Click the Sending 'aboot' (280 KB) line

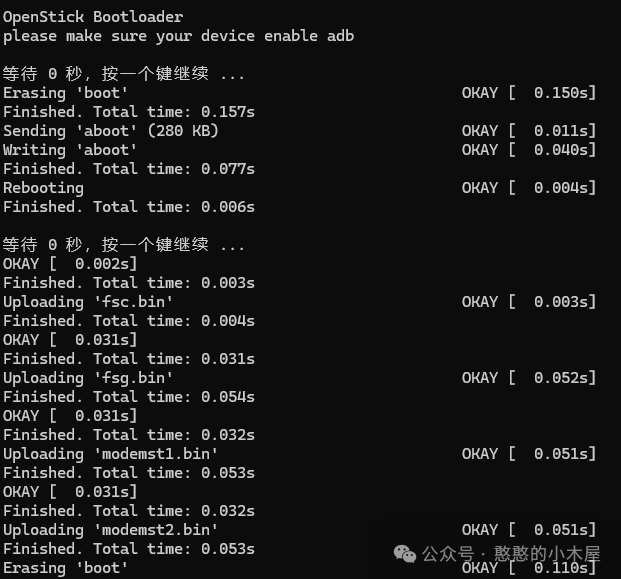click(x=110, y=131)
